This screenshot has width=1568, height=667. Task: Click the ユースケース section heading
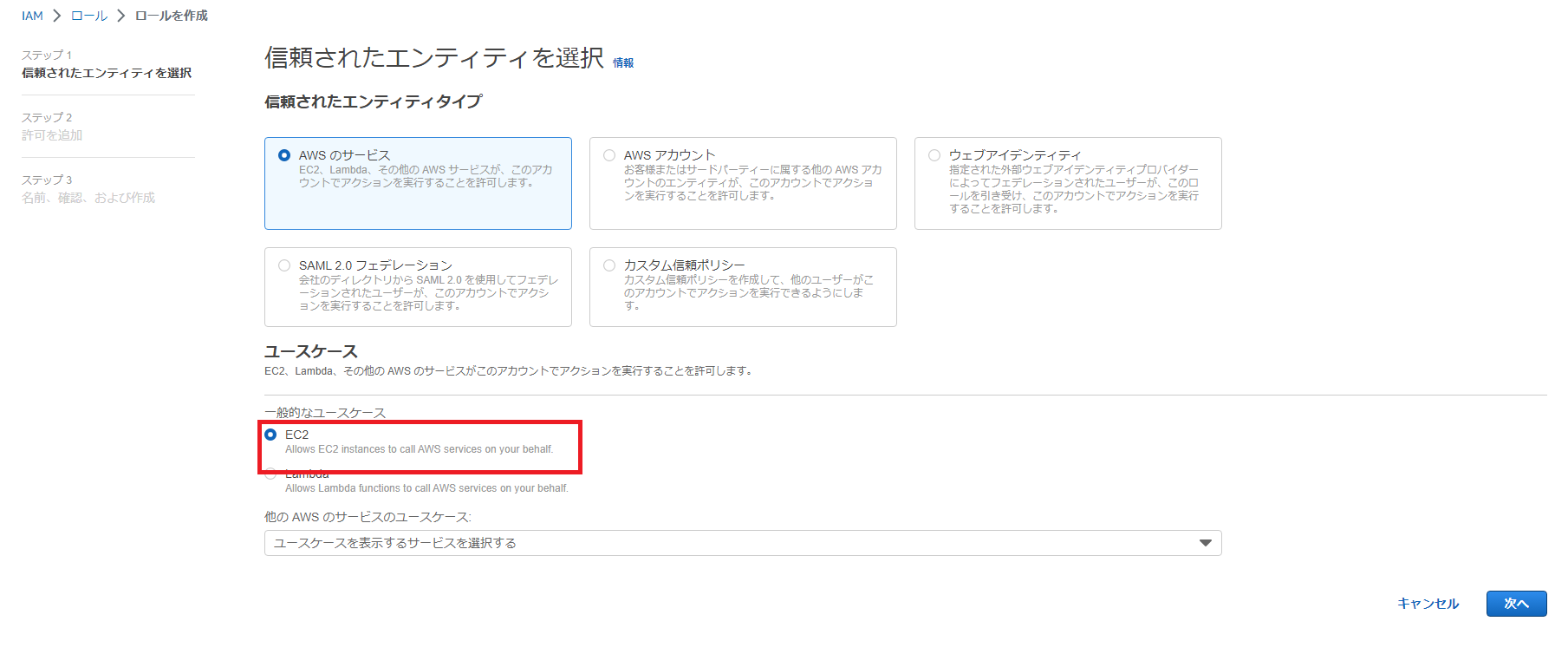click(x=311, y=351)
